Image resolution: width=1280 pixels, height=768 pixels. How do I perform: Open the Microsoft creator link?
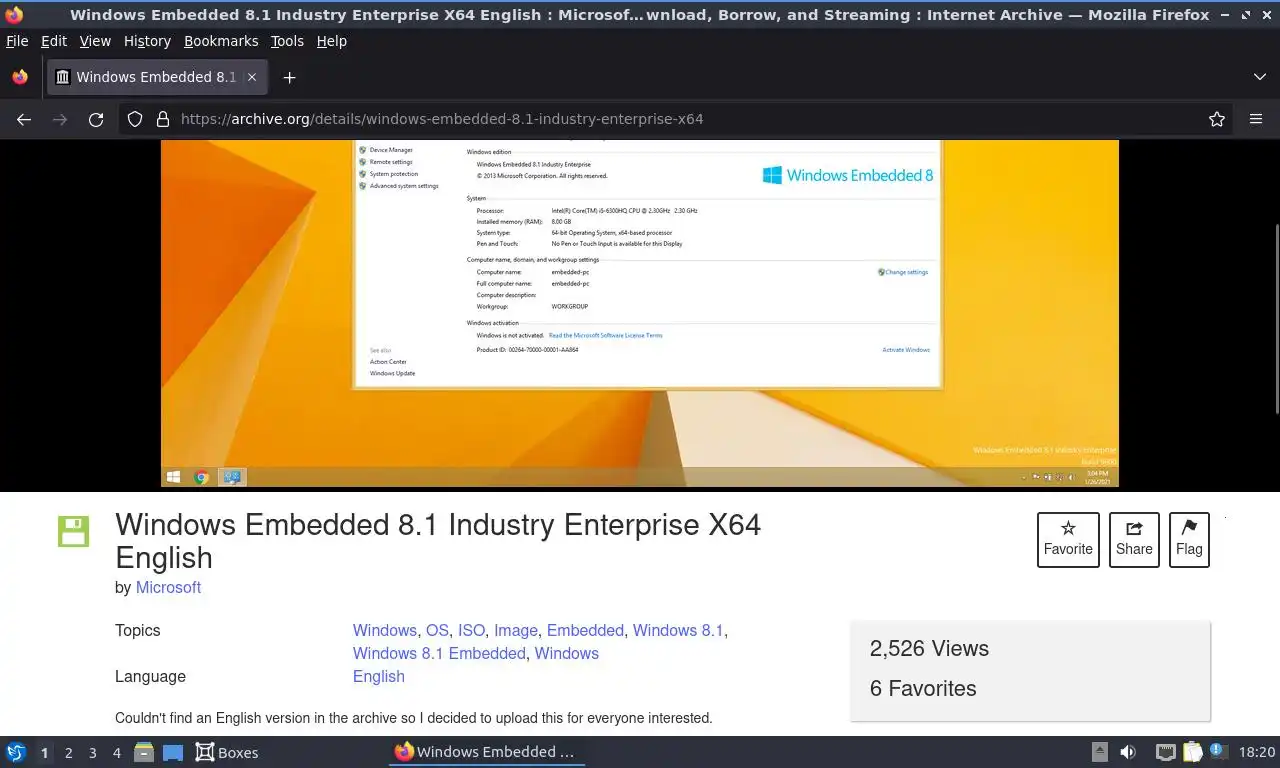[168, 587]
